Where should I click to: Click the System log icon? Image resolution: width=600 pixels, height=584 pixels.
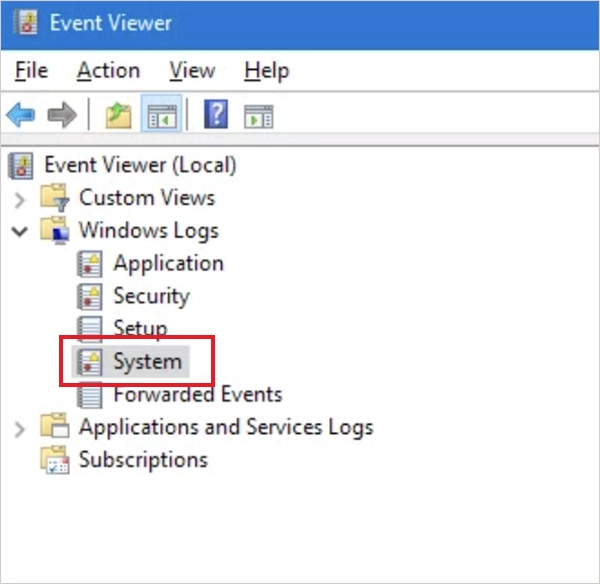[90, 362]
